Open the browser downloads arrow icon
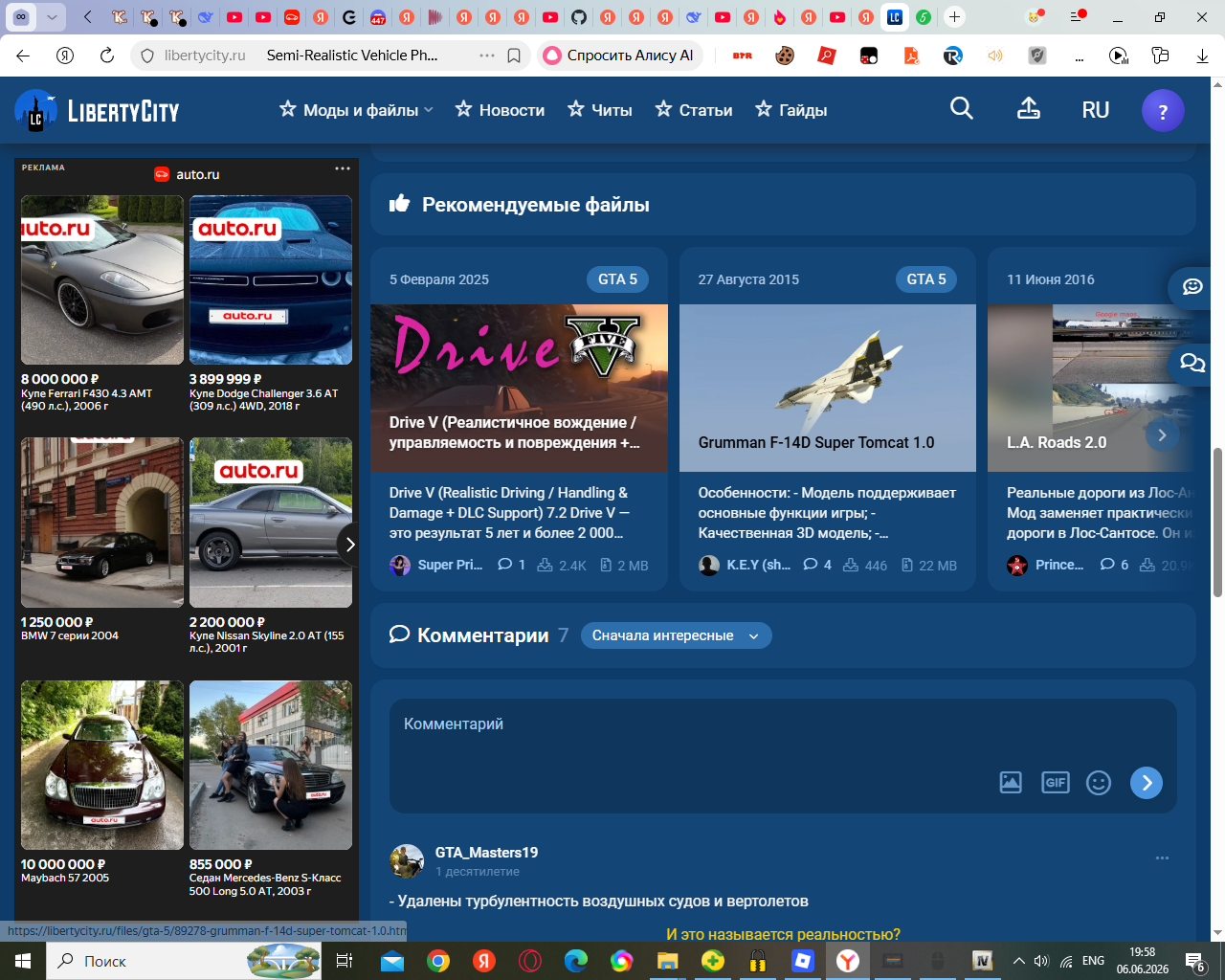Image resolution: width=1225 pixels, height=980 pixels. 1202,56
